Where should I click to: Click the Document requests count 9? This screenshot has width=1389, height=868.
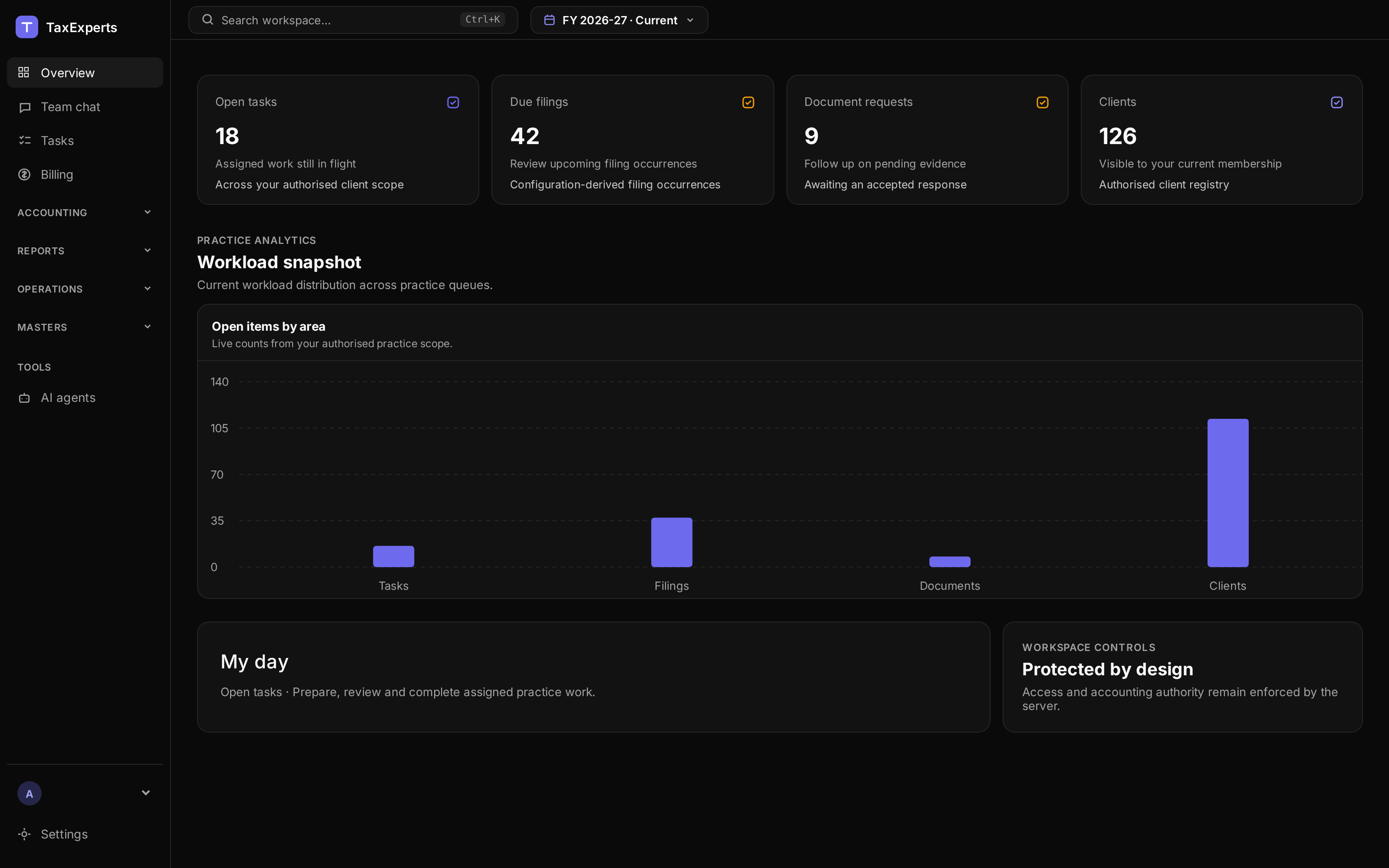click(812, 137)
